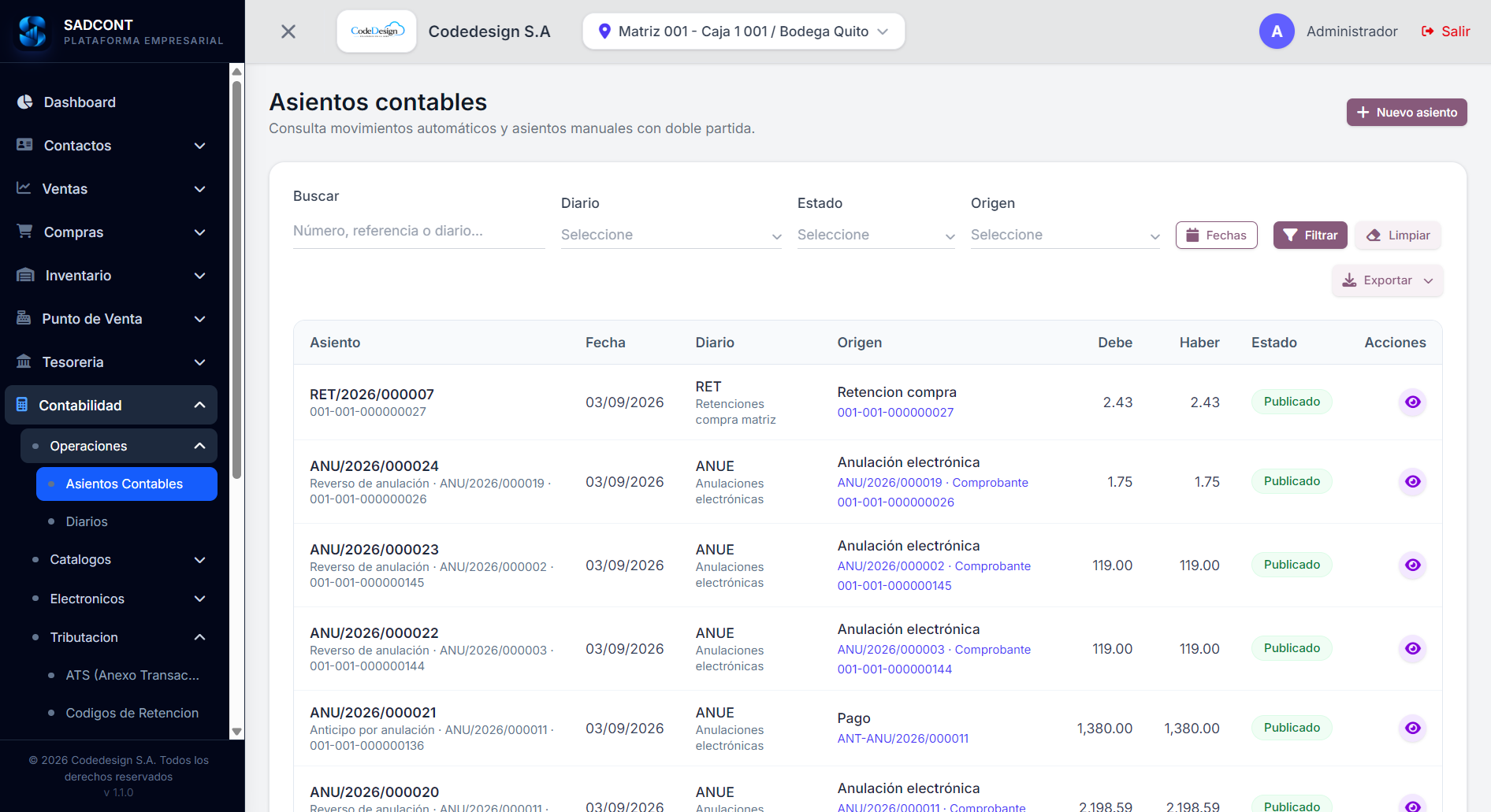Viewport: 1491px width, 812px height.
Task: View entry ANU/2026/000023 via eye icon
Action: click(x=1412, y=565)
